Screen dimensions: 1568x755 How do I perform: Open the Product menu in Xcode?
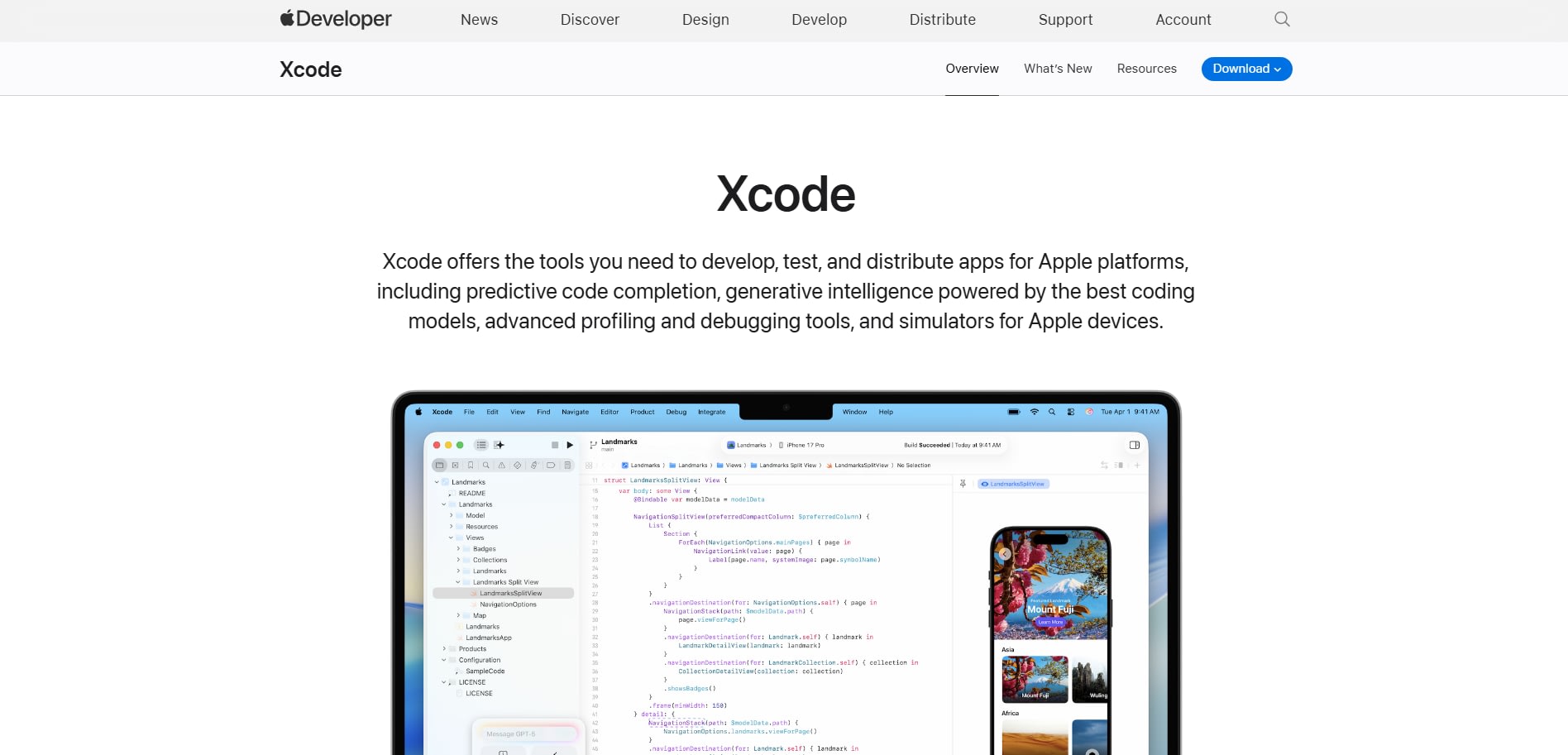tap(642, 412)
